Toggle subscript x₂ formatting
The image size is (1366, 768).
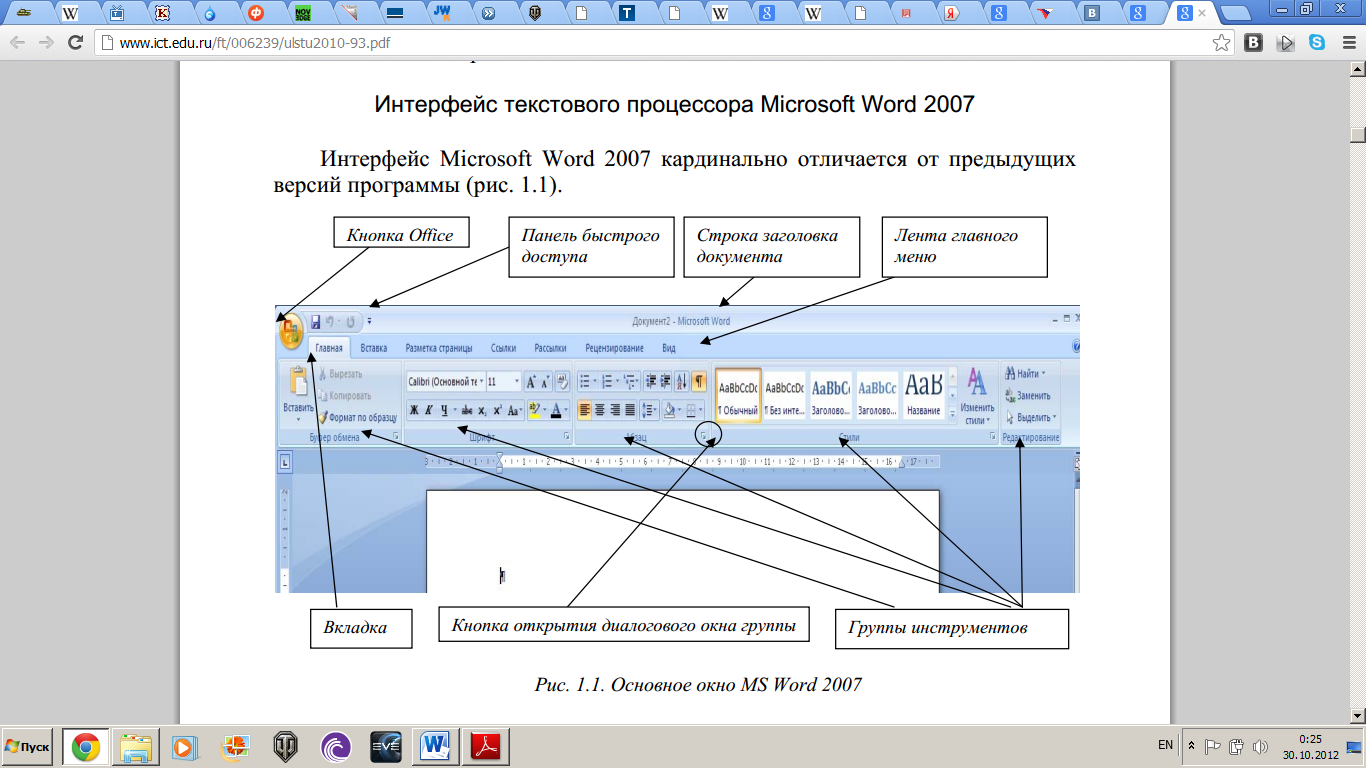coord(482,410)
